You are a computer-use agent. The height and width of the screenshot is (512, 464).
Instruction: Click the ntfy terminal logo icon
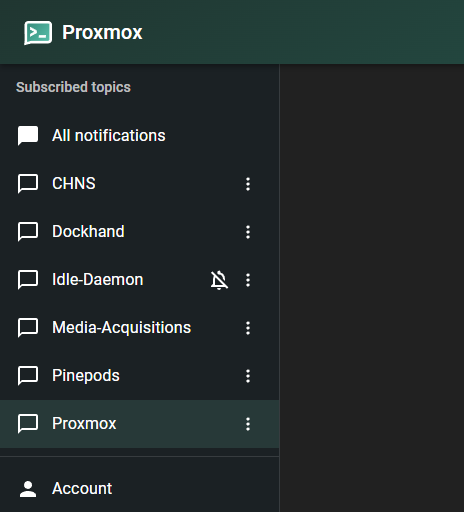coord(38,33)
